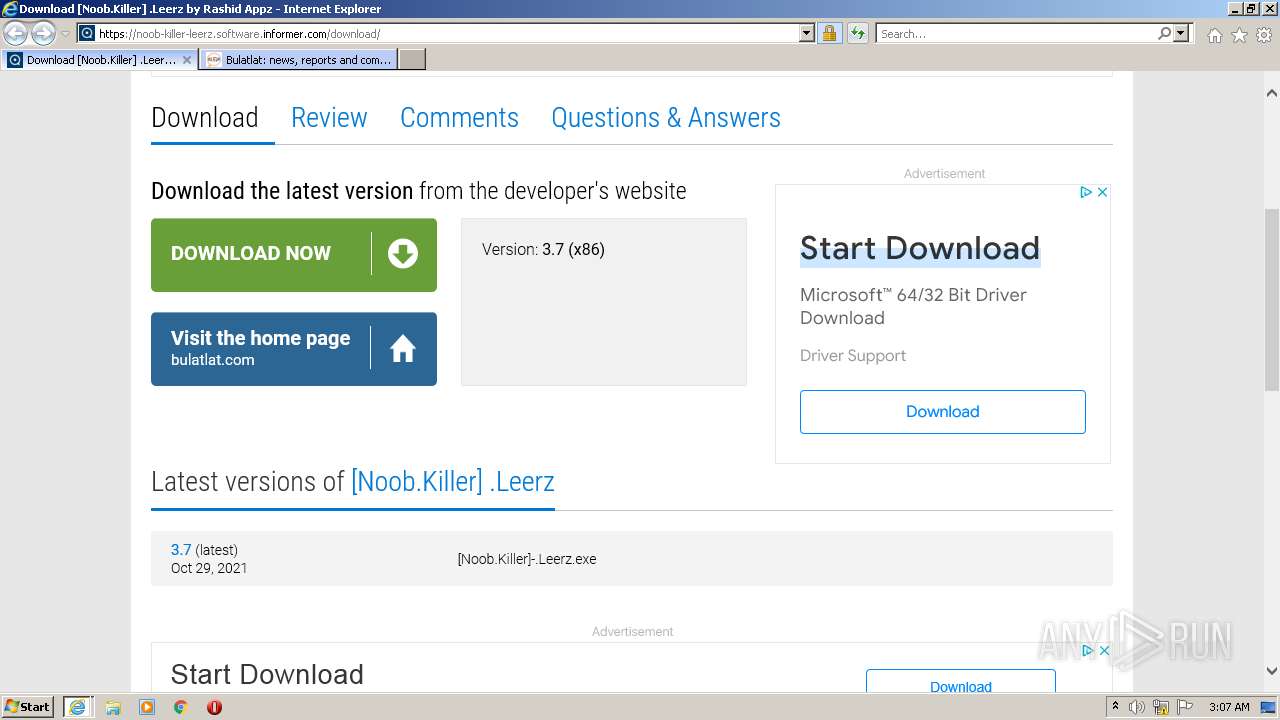Click the refresh page icon

tap(858, 33)
